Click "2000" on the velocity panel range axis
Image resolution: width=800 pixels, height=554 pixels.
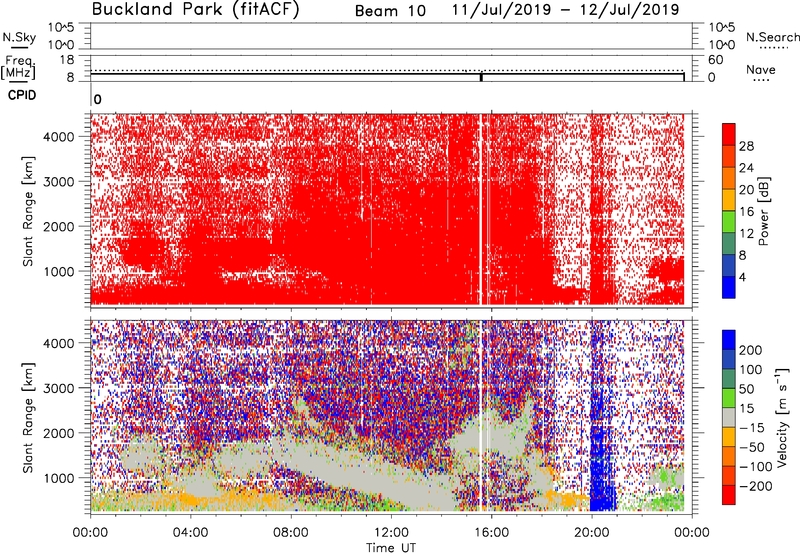click(59, 433)
